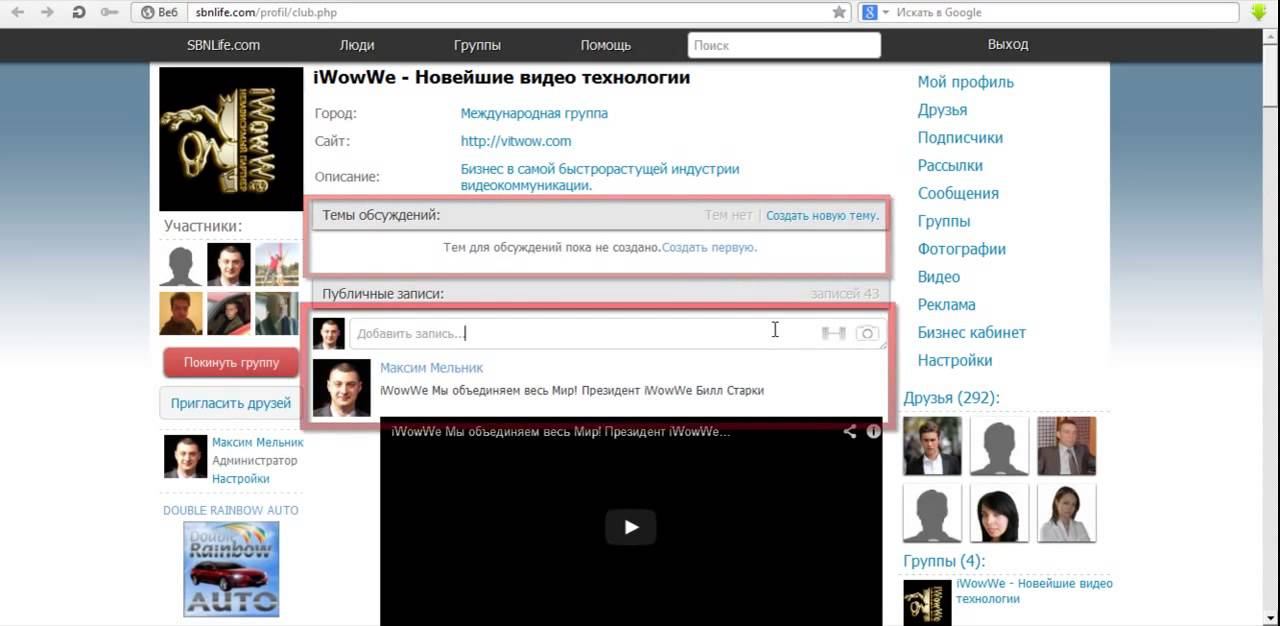Open Бизнес кабинет in the sidebar
The image size is (1280, 626).
(972, 332)
